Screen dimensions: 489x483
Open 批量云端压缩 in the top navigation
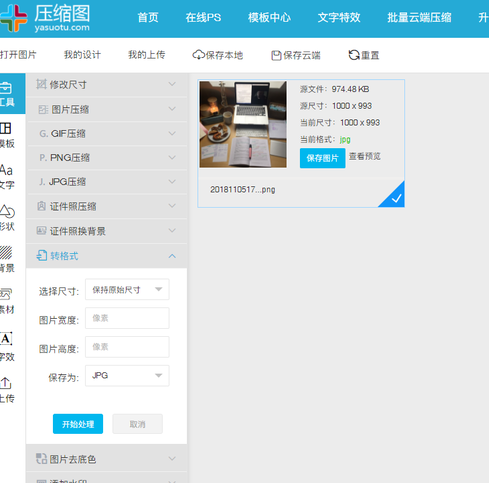419,17
